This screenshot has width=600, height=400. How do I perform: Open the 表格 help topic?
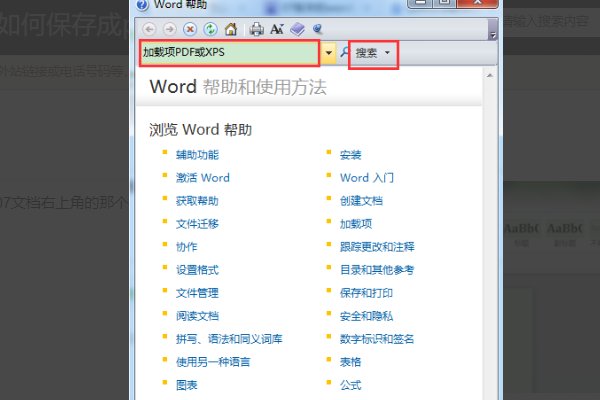(350, 362)
